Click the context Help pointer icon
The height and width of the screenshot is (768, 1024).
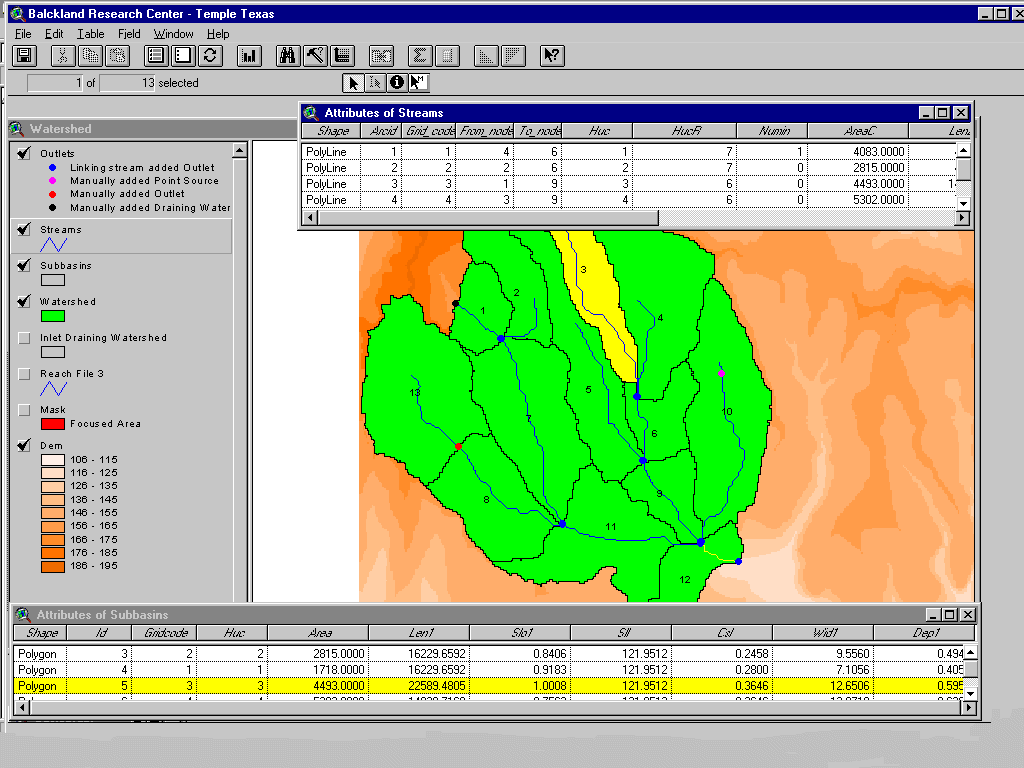click(552, 56)
